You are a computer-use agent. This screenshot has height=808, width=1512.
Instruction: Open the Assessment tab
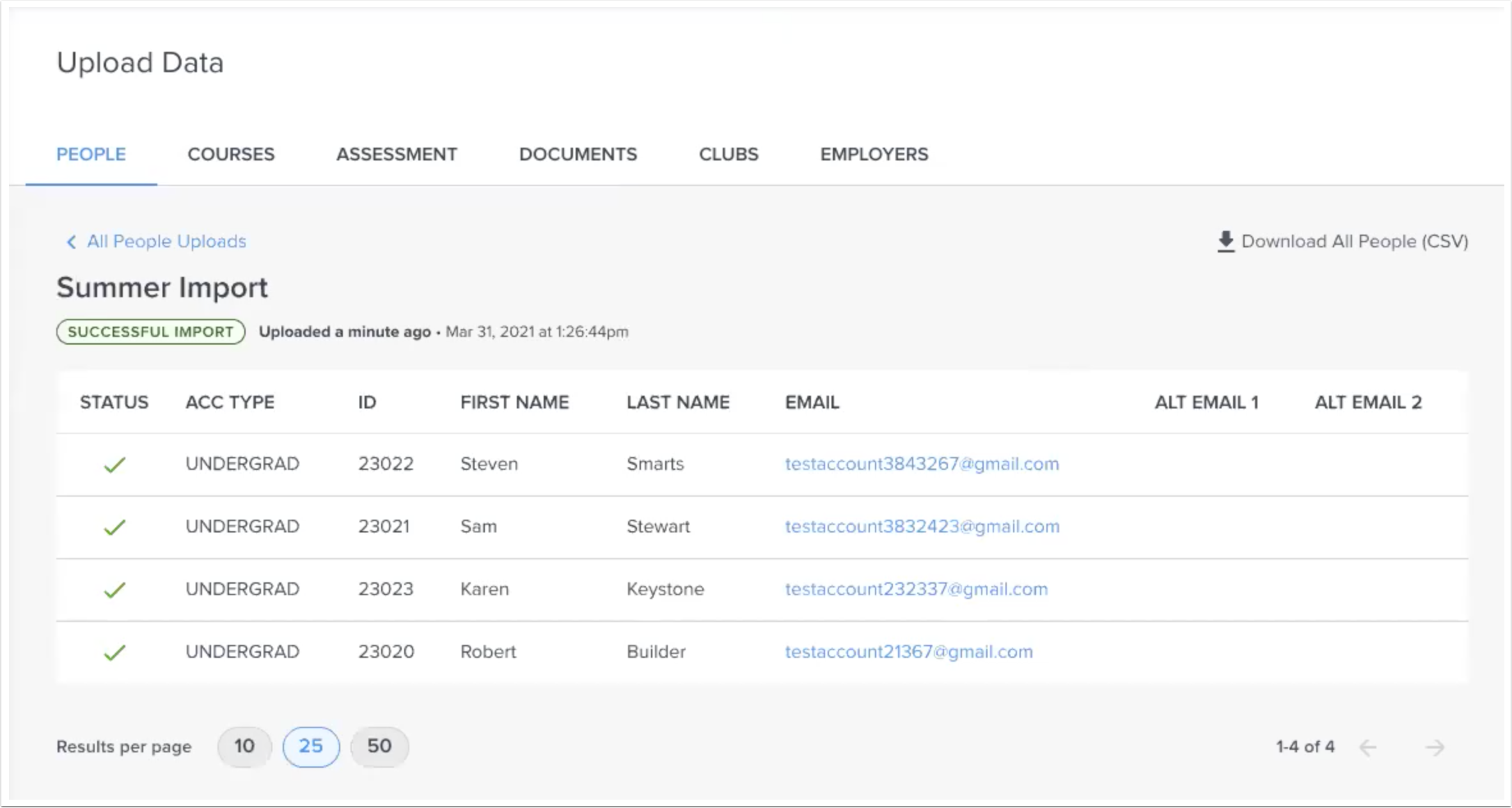[x=397, y=154]
